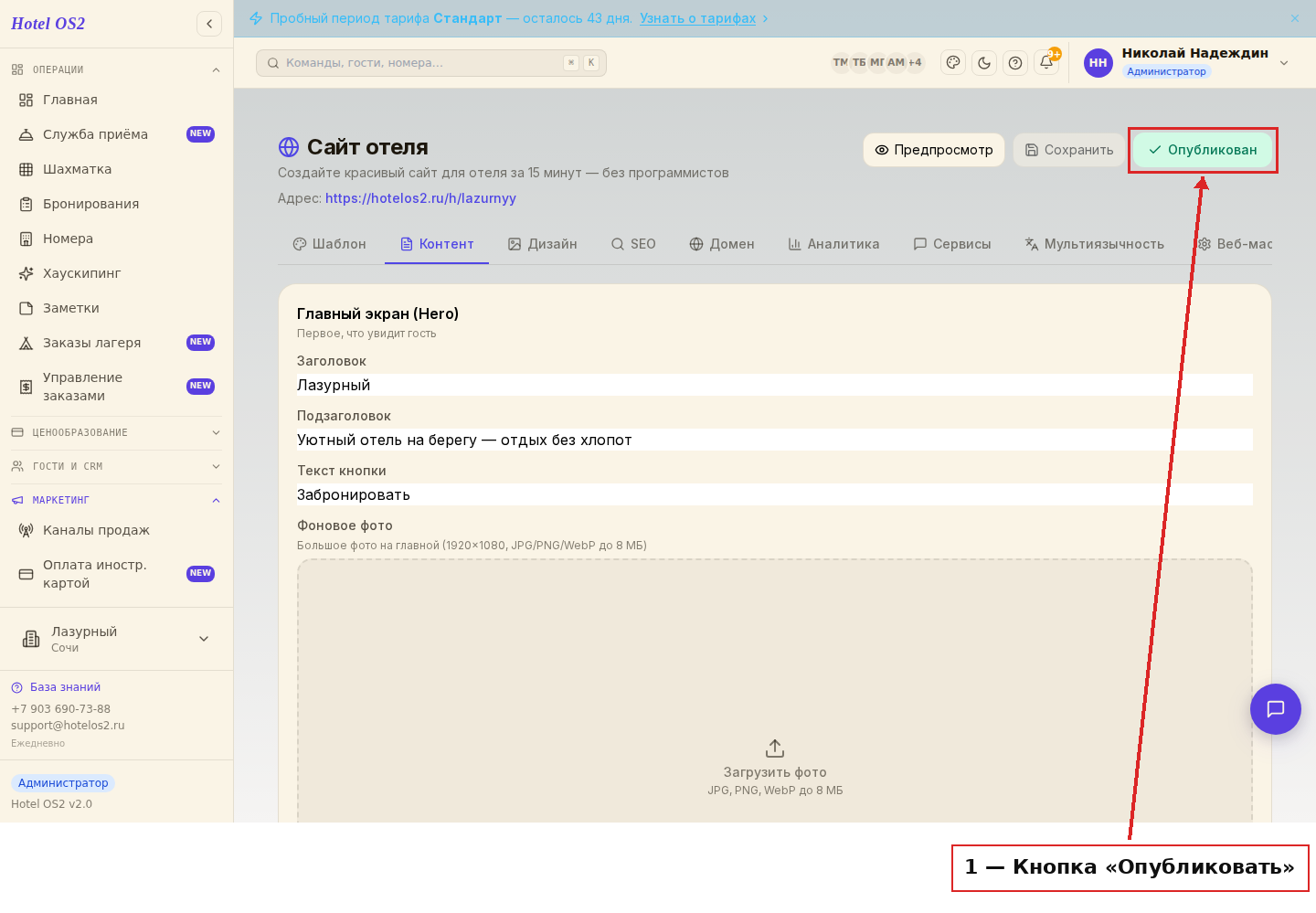Click the Hotel OS2 logo
This screenshot has height=913, width=1316.
[x=48, y=24]
